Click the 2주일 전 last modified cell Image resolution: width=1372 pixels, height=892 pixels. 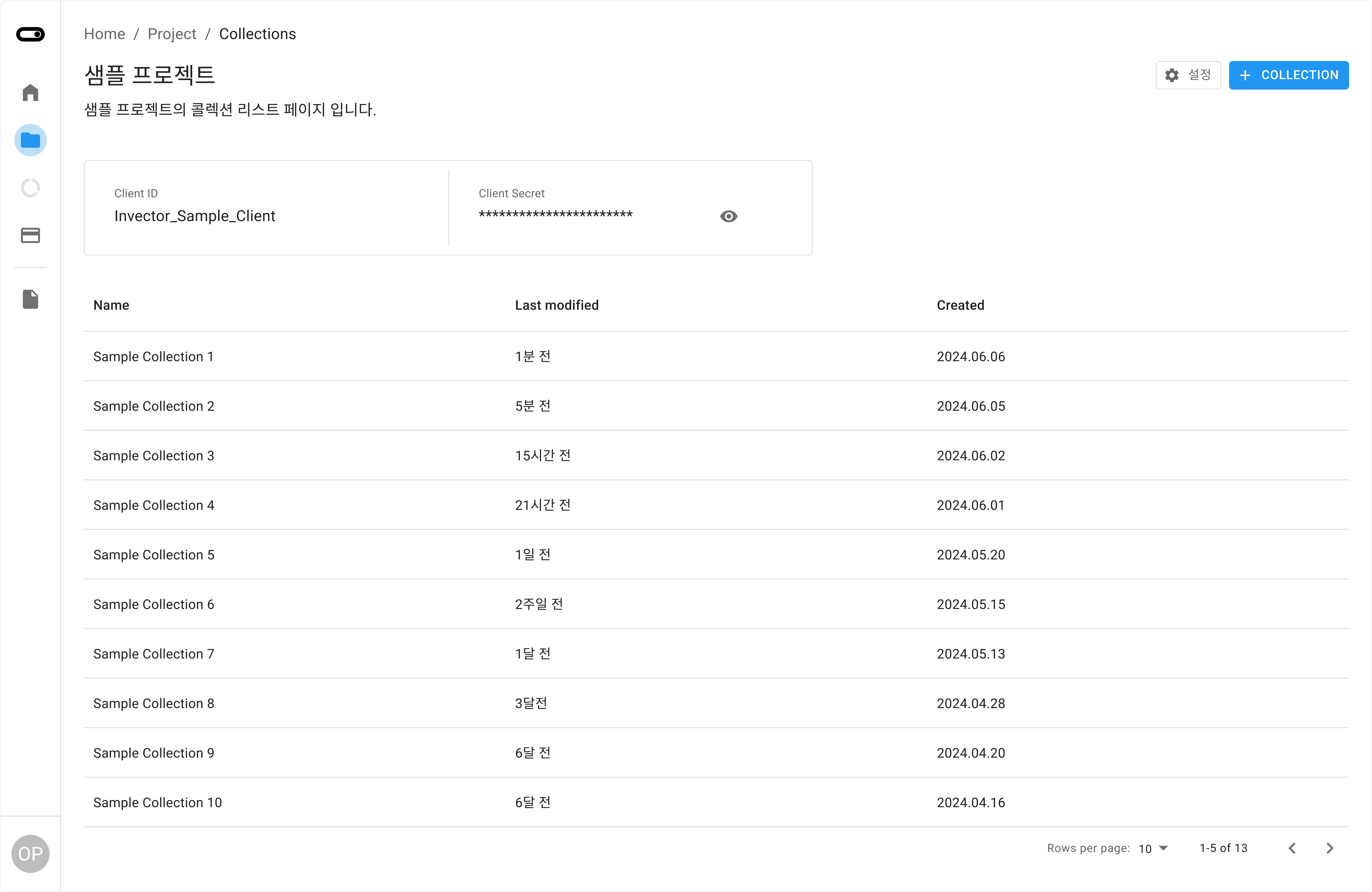tap(539, 604)
